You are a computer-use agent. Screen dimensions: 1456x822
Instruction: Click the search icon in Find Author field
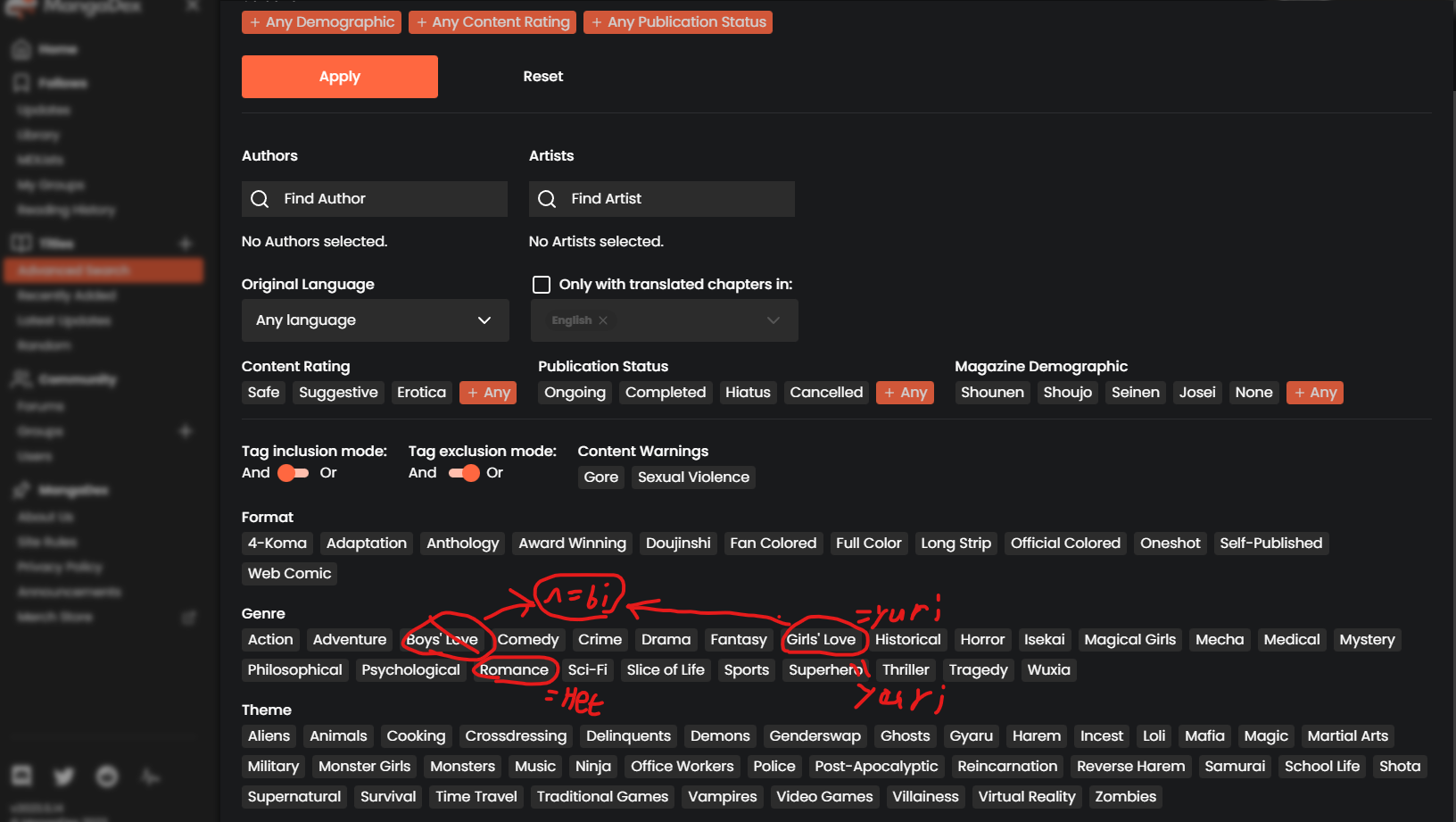(x=260, y=199)
